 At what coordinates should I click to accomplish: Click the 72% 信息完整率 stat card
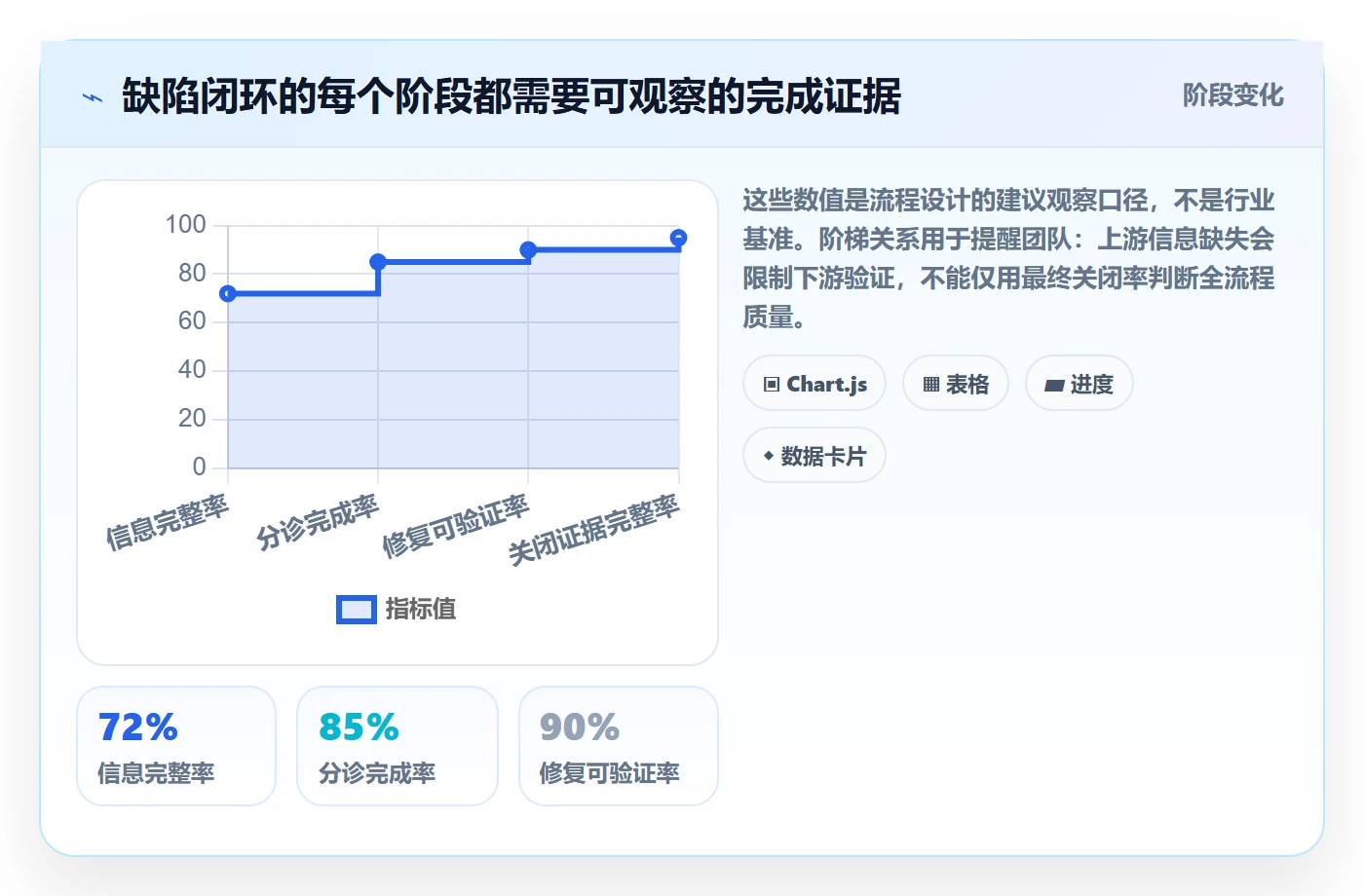click(176, 746)
